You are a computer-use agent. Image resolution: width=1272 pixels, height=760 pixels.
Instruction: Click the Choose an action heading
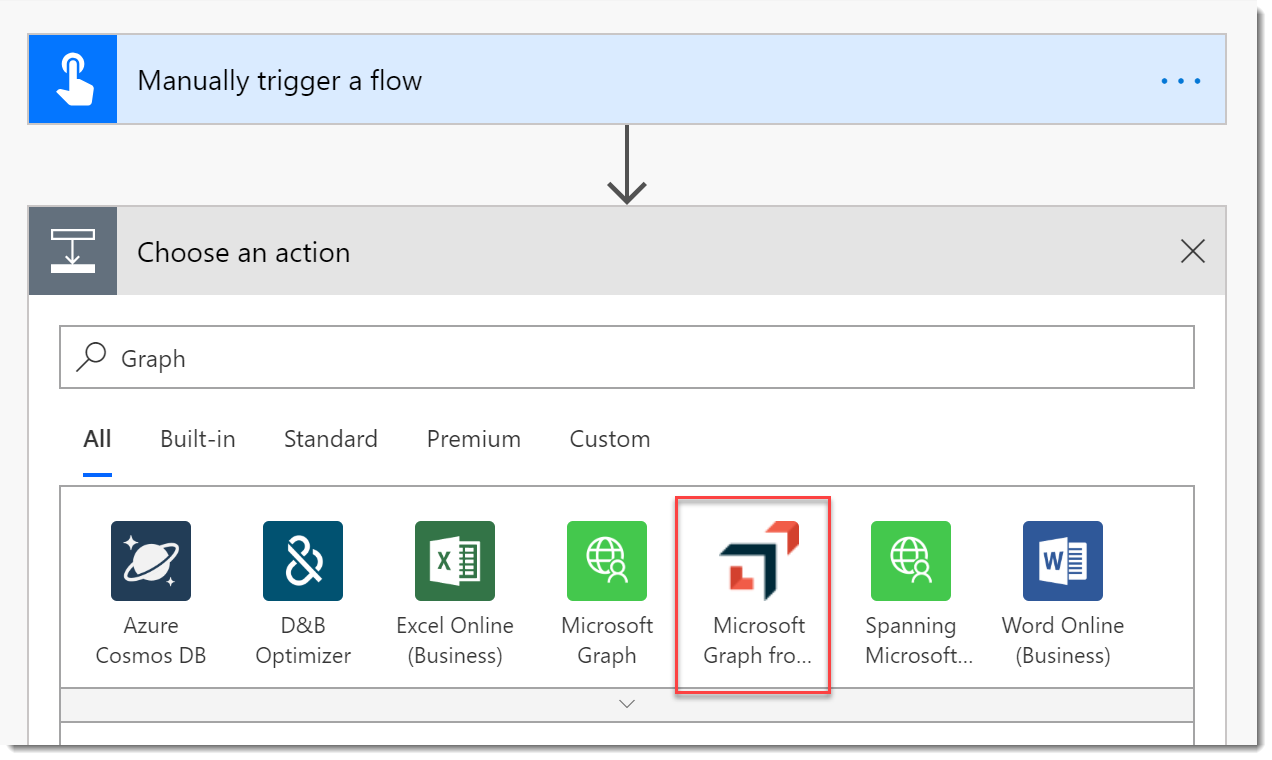(244, 253)
